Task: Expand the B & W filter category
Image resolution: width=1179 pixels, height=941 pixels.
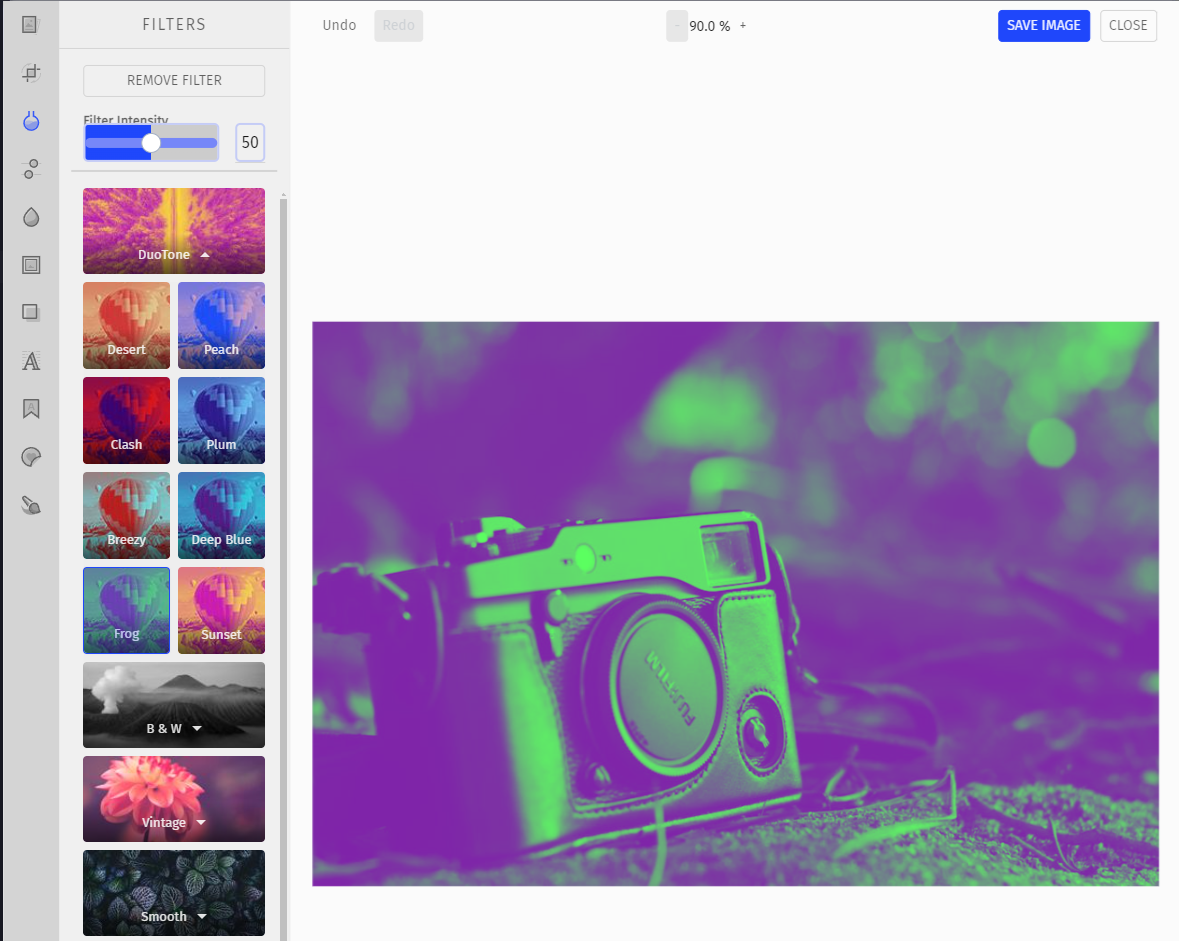Action: pyautogui.click(x=174, y=705)
